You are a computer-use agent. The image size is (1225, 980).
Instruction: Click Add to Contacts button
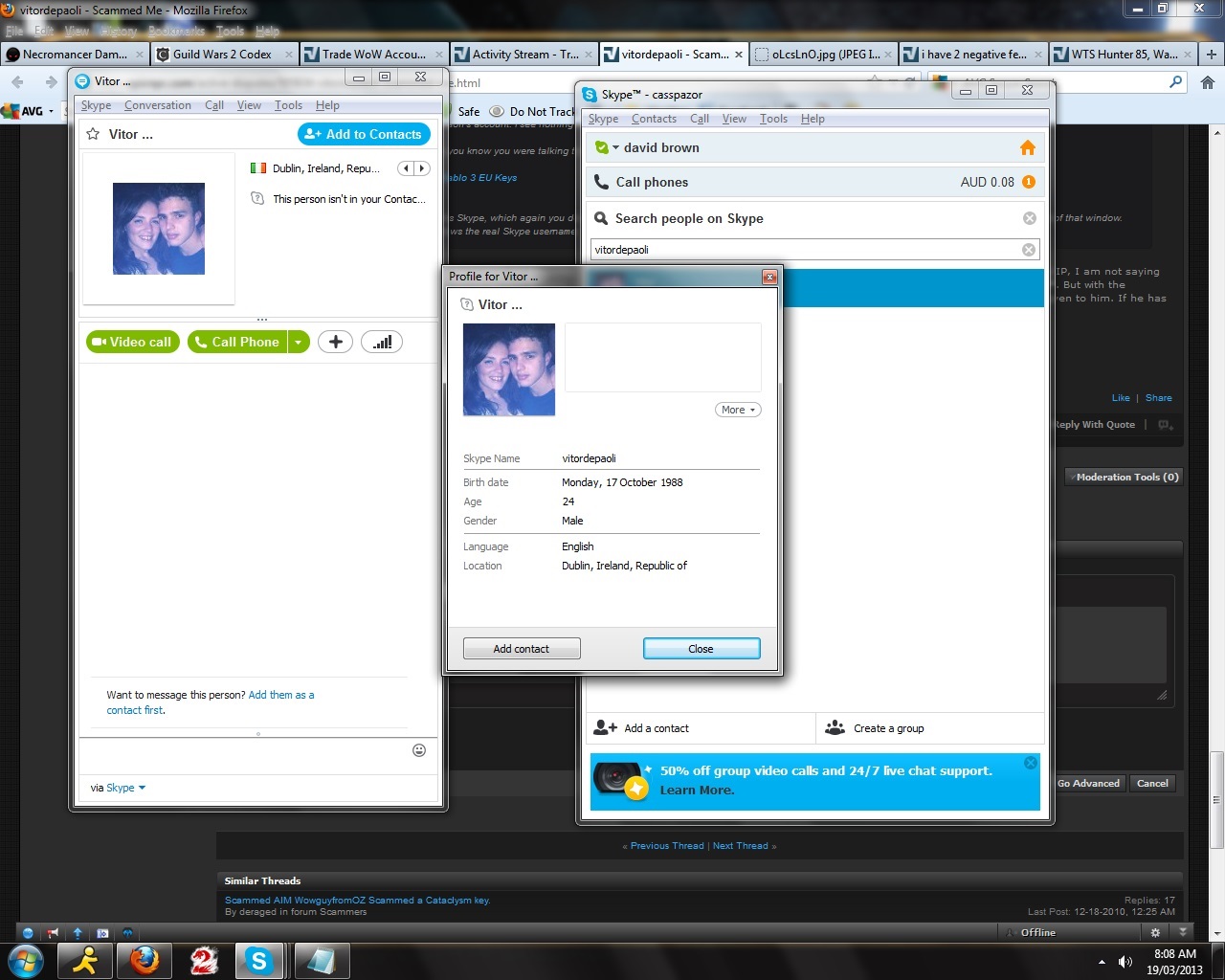point(364,134)
